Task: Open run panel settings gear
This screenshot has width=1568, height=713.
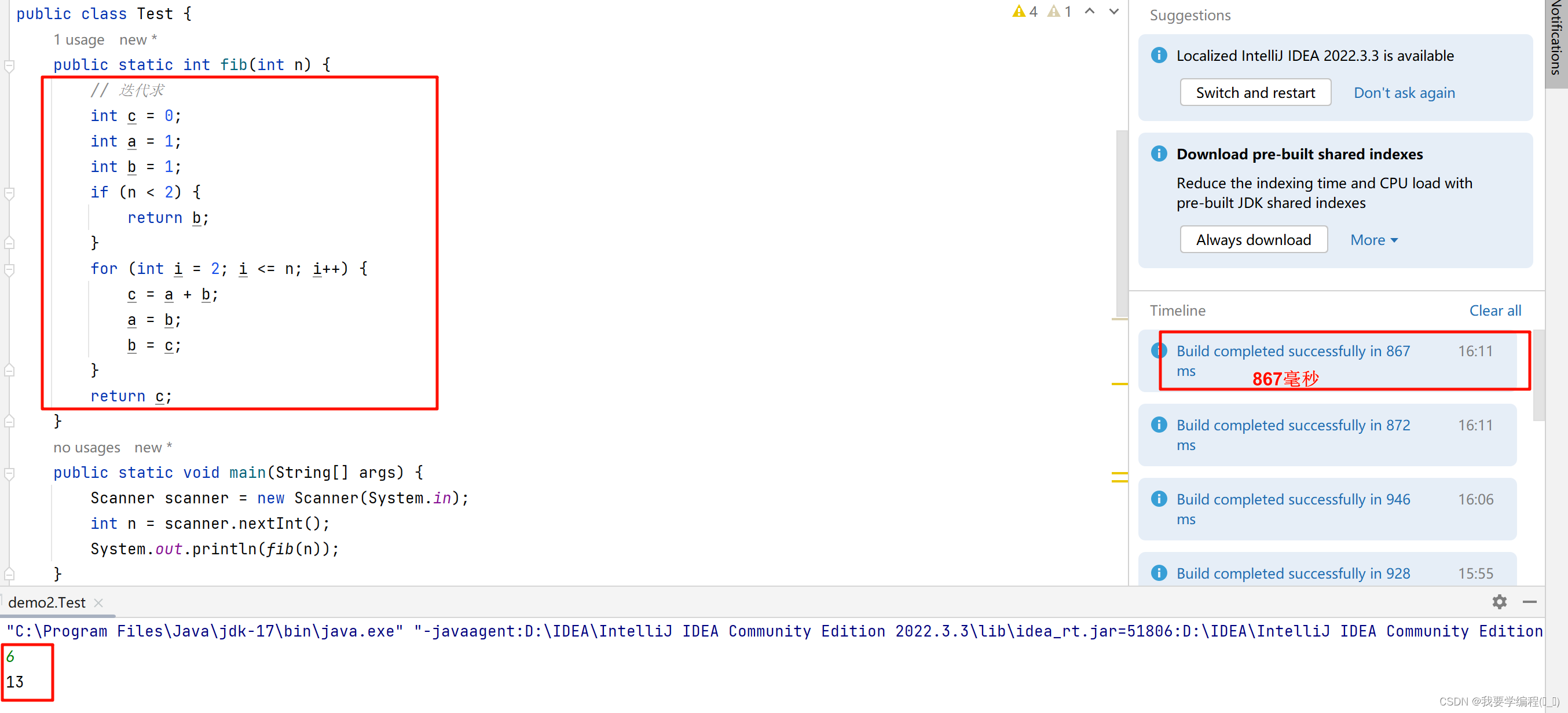Action: pos(1499,602)
